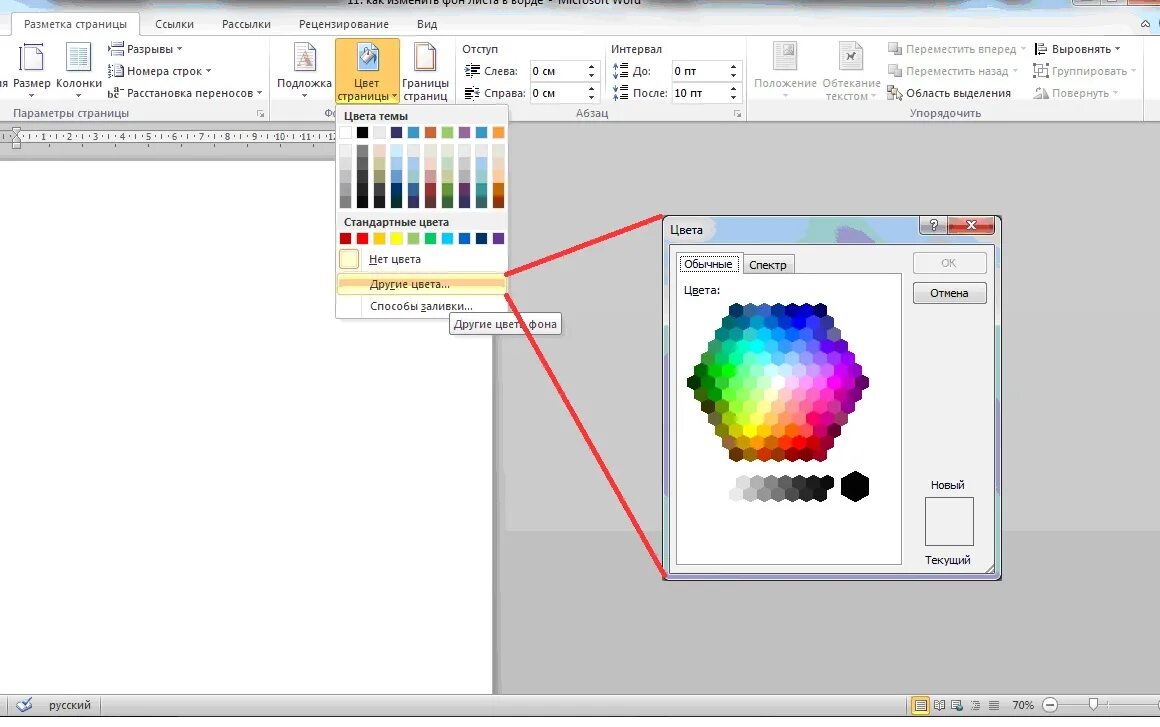Viewport: 1160px width, 727px height.
Task: Open the Параметры страницы dialog launcher
Action: tap(260, 114)
